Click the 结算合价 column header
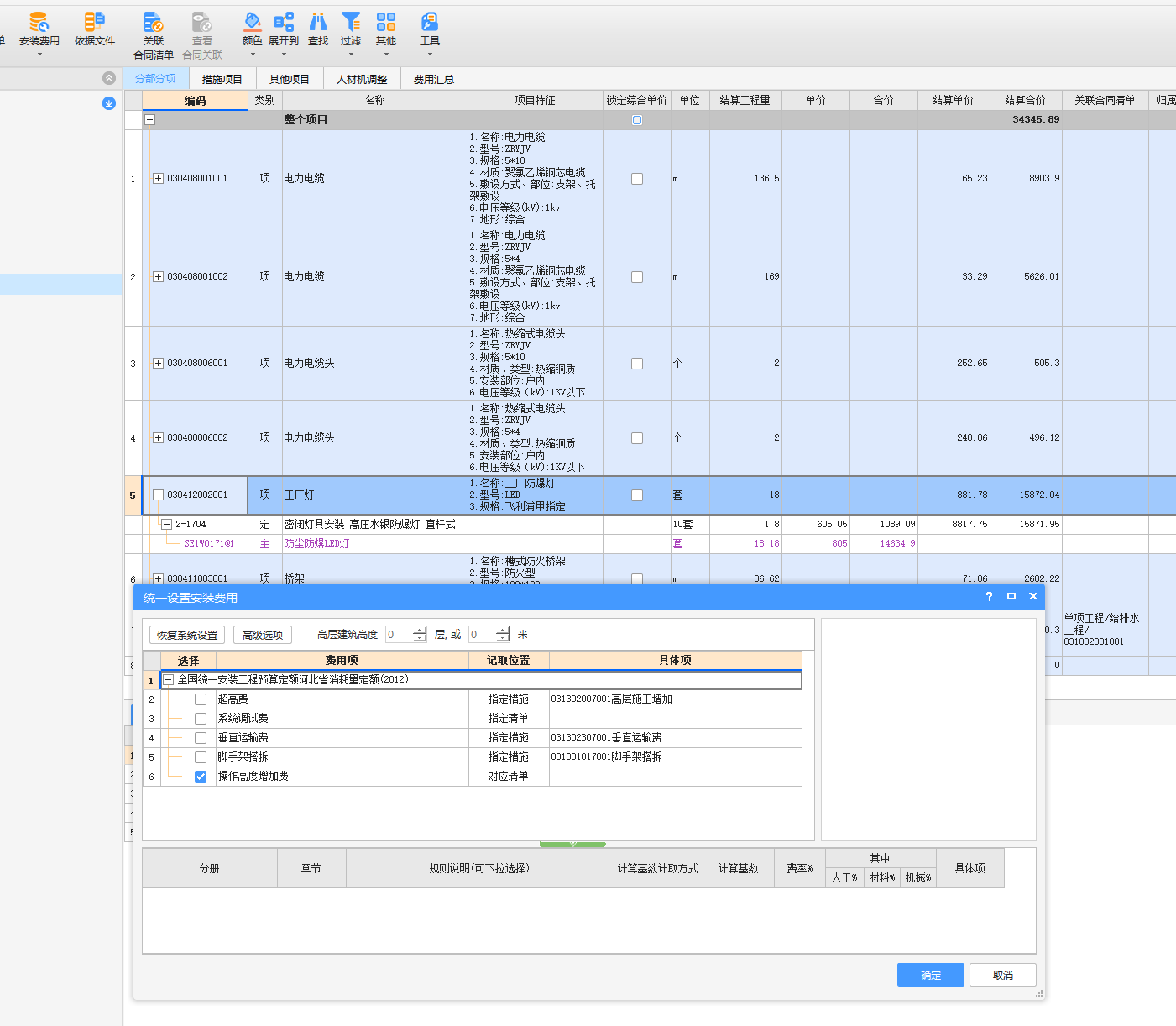Image resolution: width=1176 pixels, height=1026 pixels. (x=1026, y=100)
